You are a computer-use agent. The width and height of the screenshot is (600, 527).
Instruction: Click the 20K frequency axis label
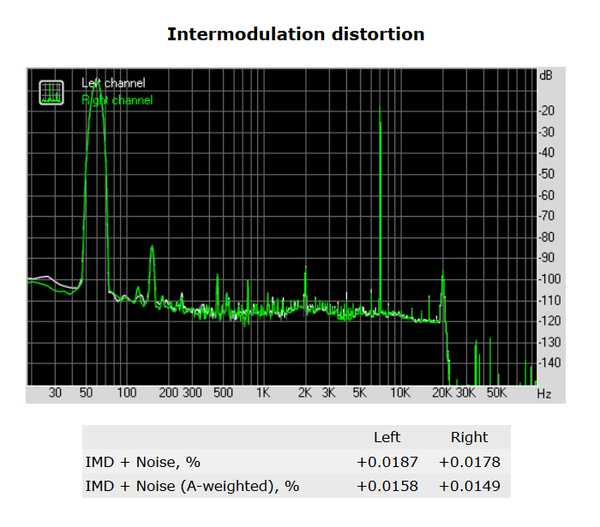442,393
